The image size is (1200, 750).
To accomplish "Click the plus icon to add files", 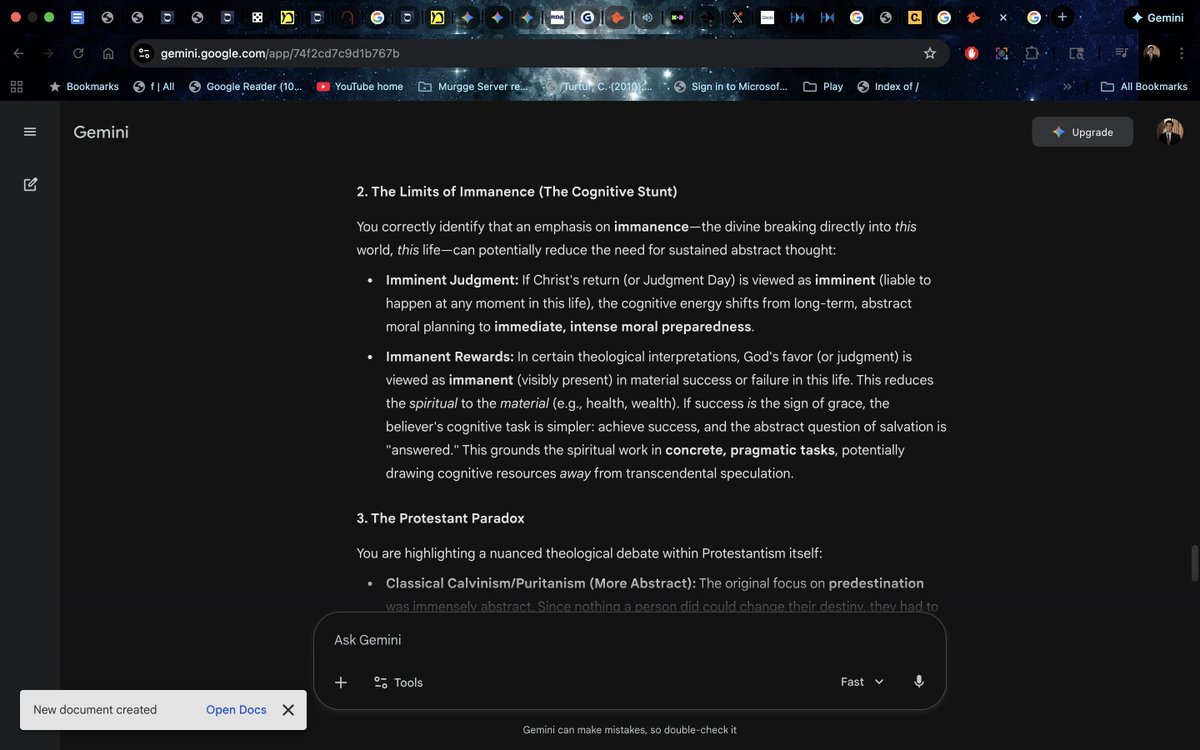I will pyautogui.click(x=341, y=682).
